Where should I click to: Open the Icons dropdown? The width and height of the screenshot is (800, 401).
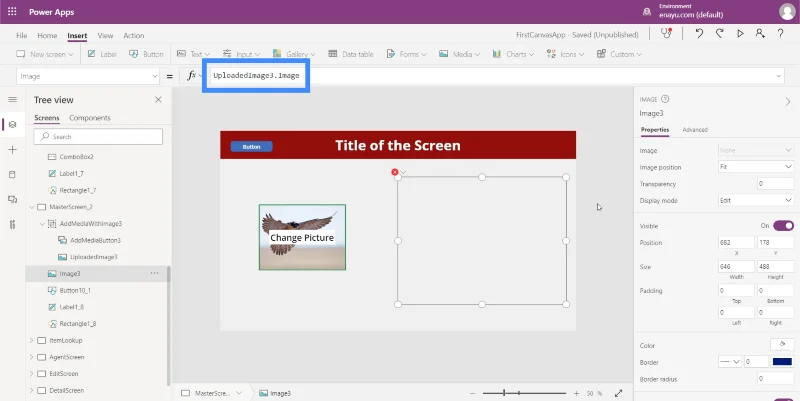565,54
